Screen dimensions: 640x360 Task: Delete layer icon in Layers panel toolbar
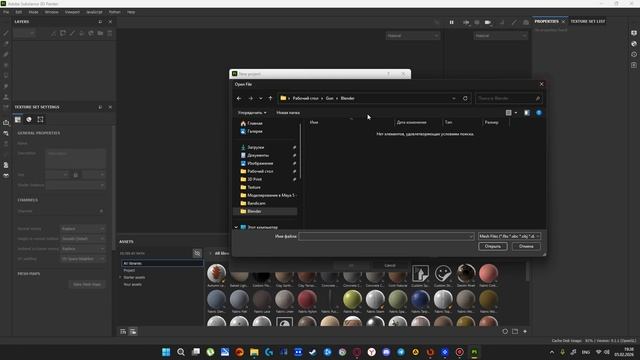coord(109,33)
